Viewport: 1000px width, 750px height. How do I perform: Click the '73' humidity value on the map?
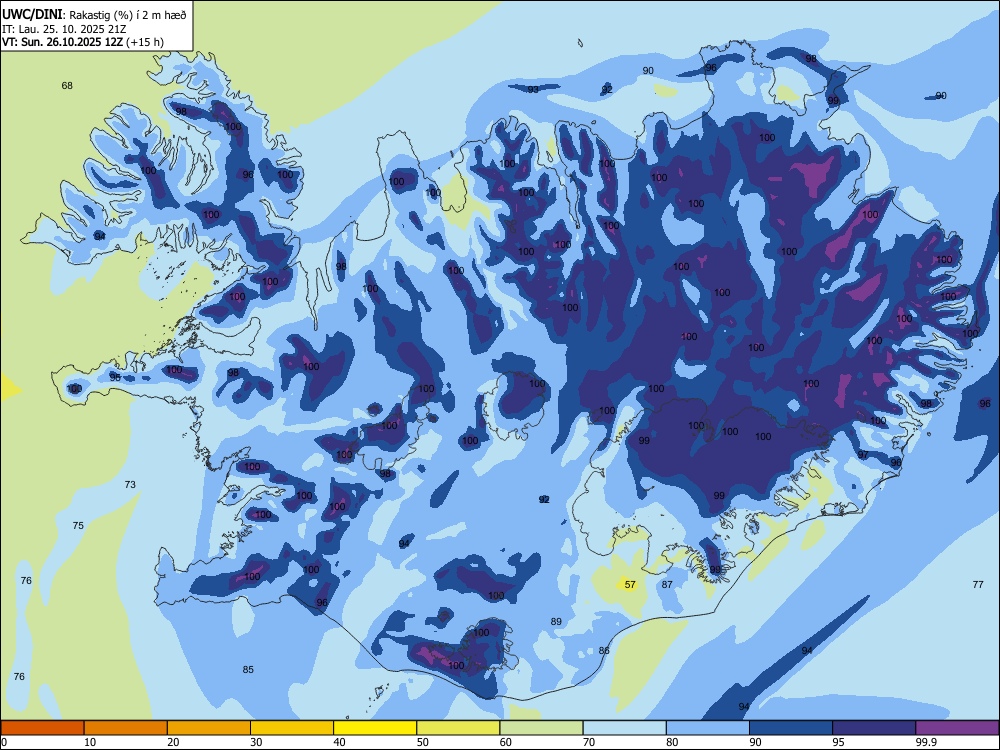point(130,485)
